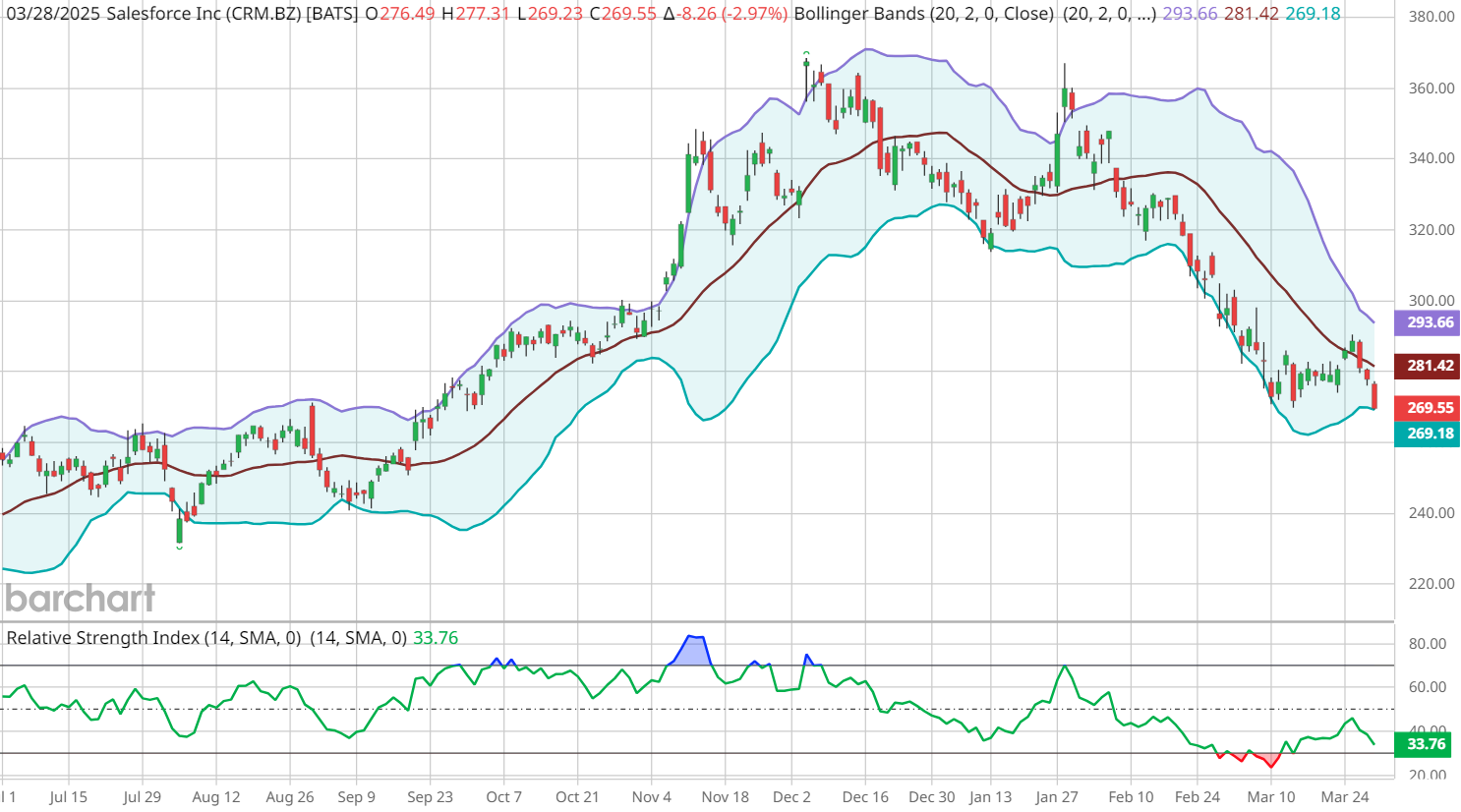
Task: Click the Dec 16 date label
Action: [x=865, y=797]
